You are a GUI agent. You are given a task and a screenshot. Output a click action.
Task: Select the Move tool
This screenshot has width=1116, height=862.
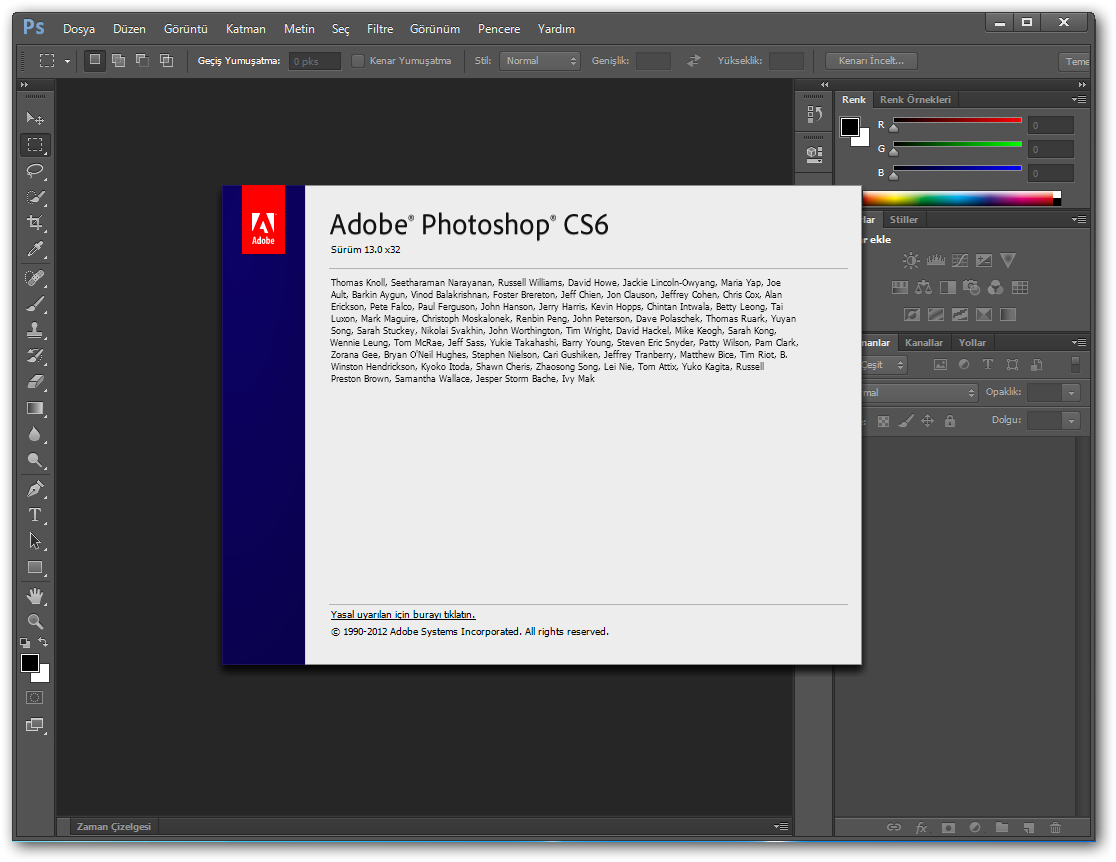click(35, 118)
